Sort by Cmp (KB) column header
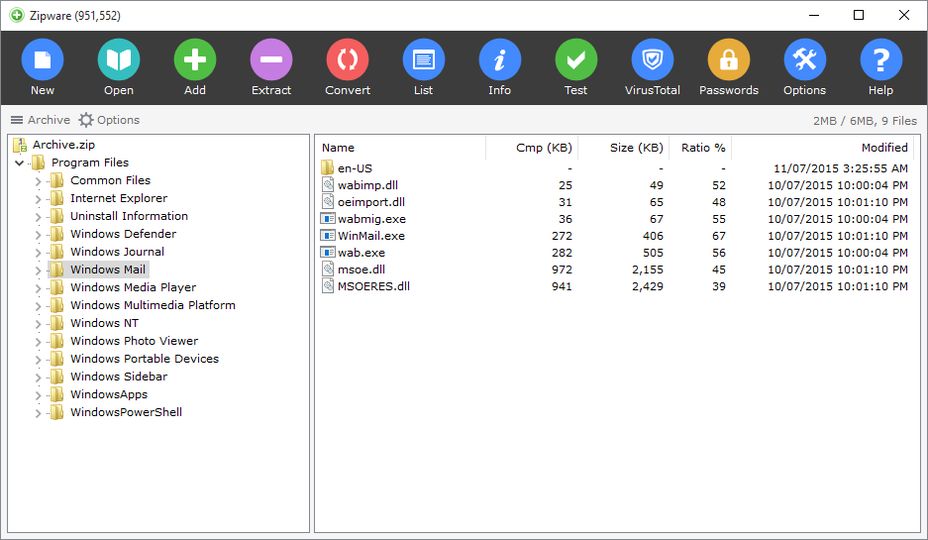 tap(531, 147)
